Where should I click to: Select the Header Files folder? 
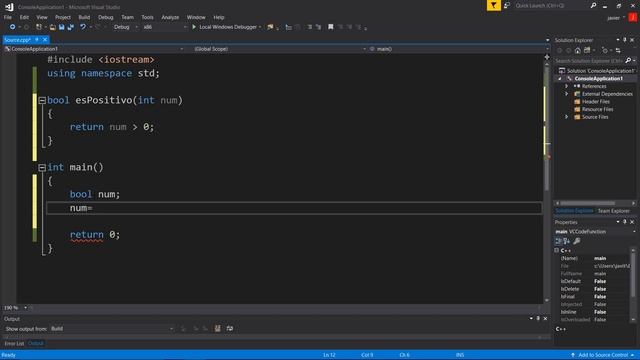[x=596, y=102]
